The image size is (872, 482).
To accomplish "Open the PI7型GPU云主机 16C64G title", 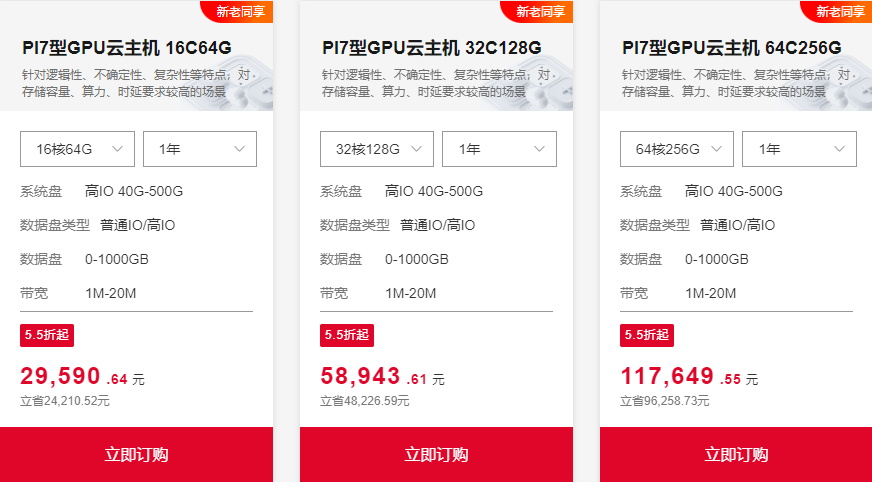I will click(x=127, y=48).
